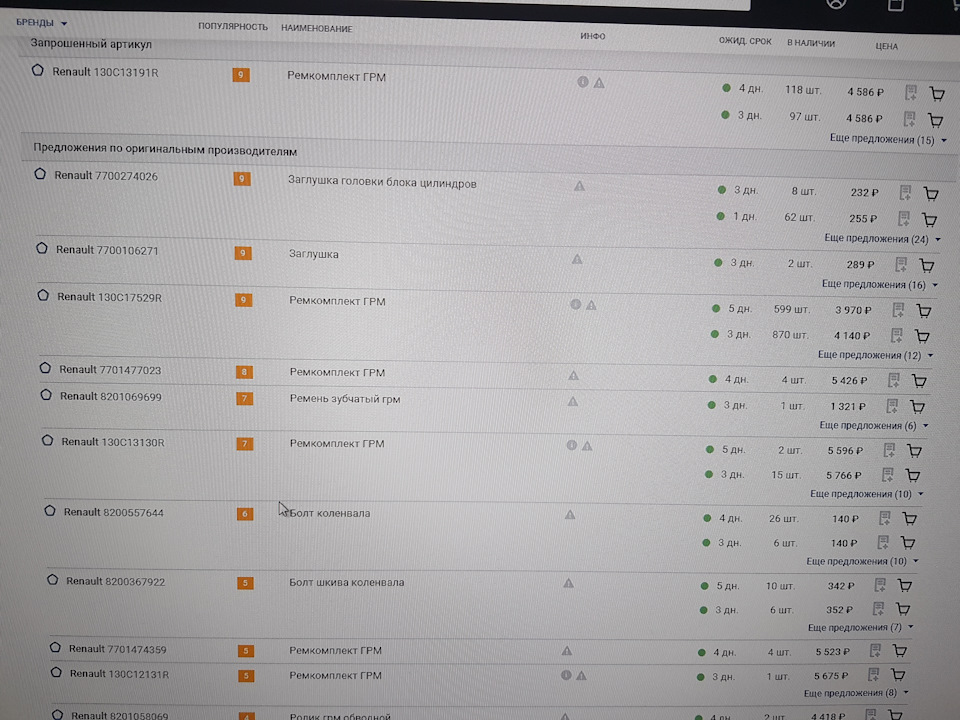The width and height of the screenshot is (960, 720).
Task: Open Renault 7700274026 article link
Action: point(106,176)
